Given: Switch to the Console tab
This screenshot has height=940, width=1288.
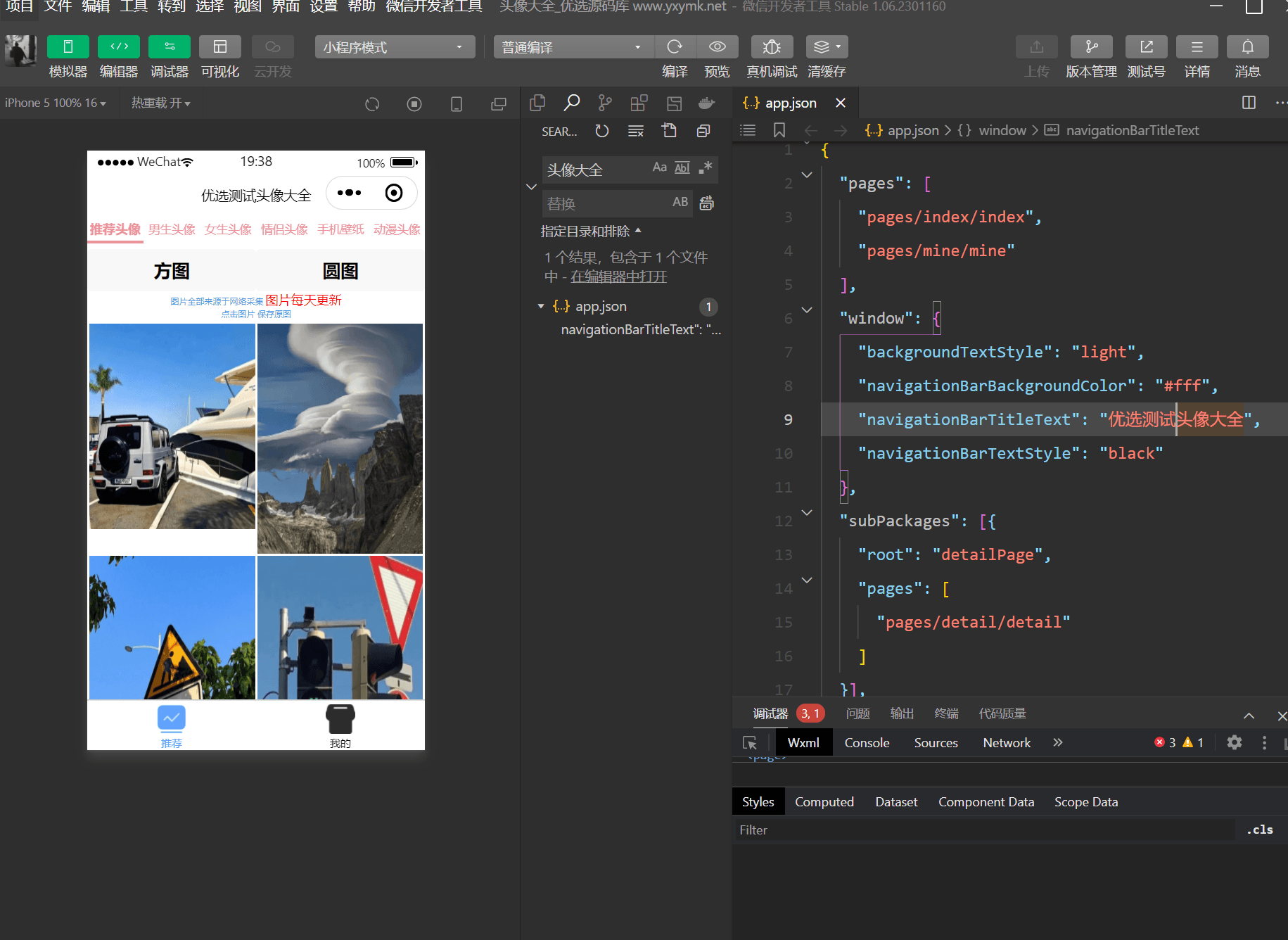Looking at the screenshot, I should [x=867, y=743].
